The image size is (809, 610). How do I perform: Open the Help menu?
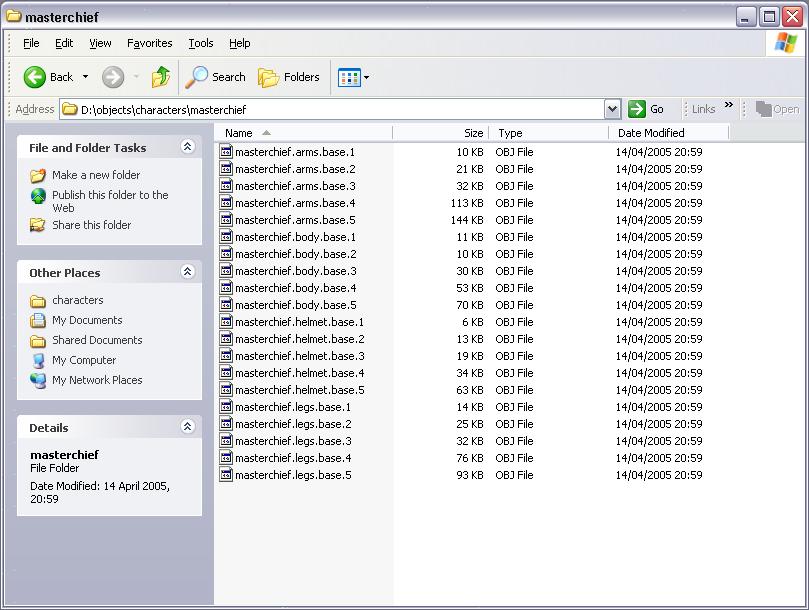click(x=239, y=43)
